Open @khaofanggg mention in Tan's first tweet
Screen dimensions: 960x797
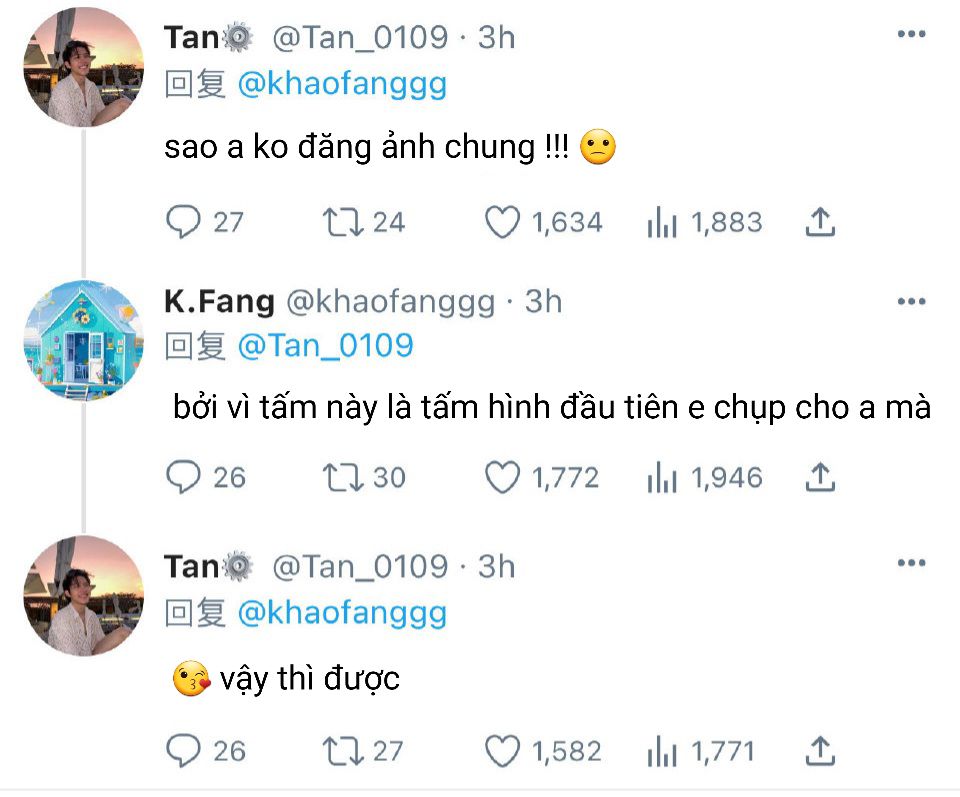pos(342,85)
